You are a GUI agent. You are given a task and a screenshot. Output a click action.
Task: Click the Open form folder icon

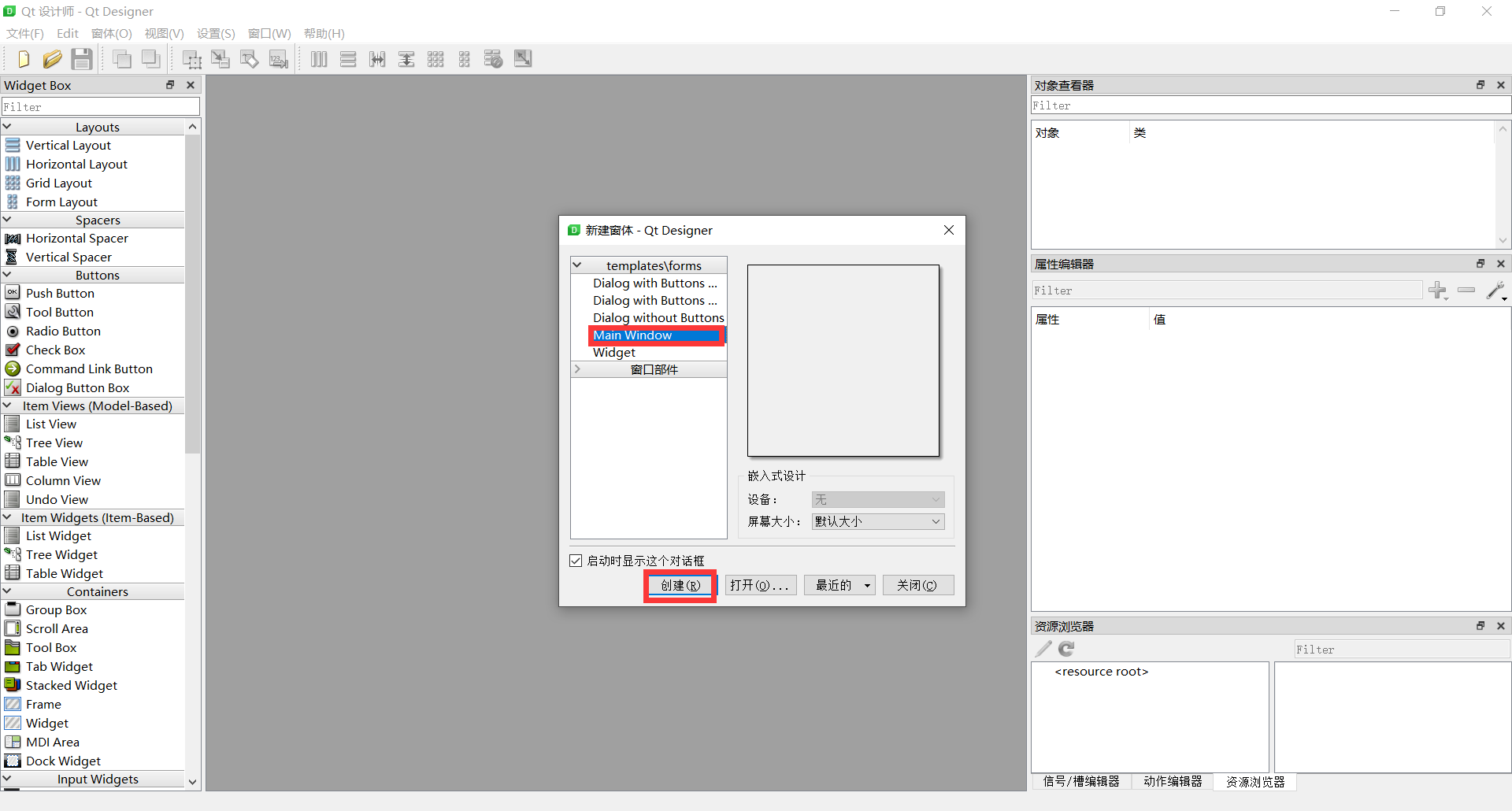click(x=52, y=59)
